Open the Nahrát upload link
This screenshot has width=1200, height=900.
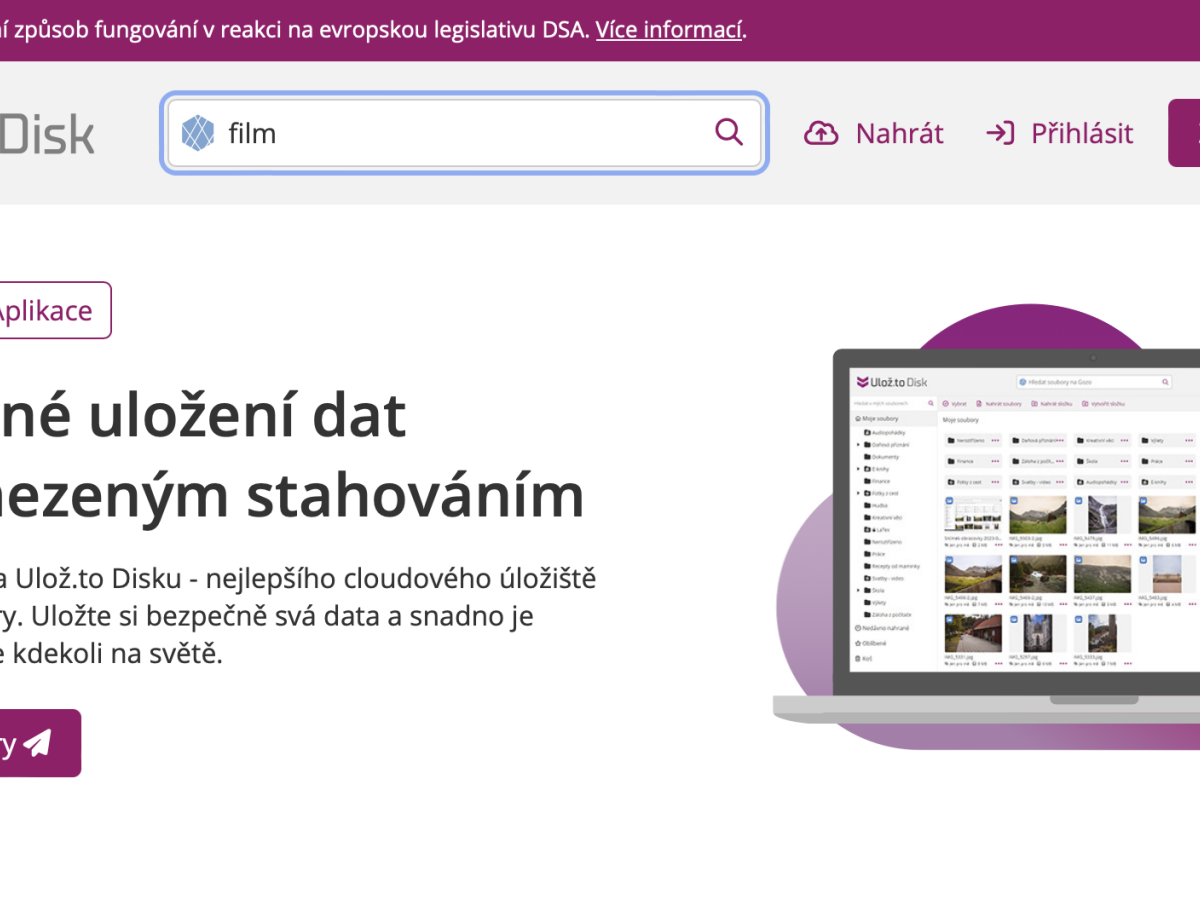point(874,133)
